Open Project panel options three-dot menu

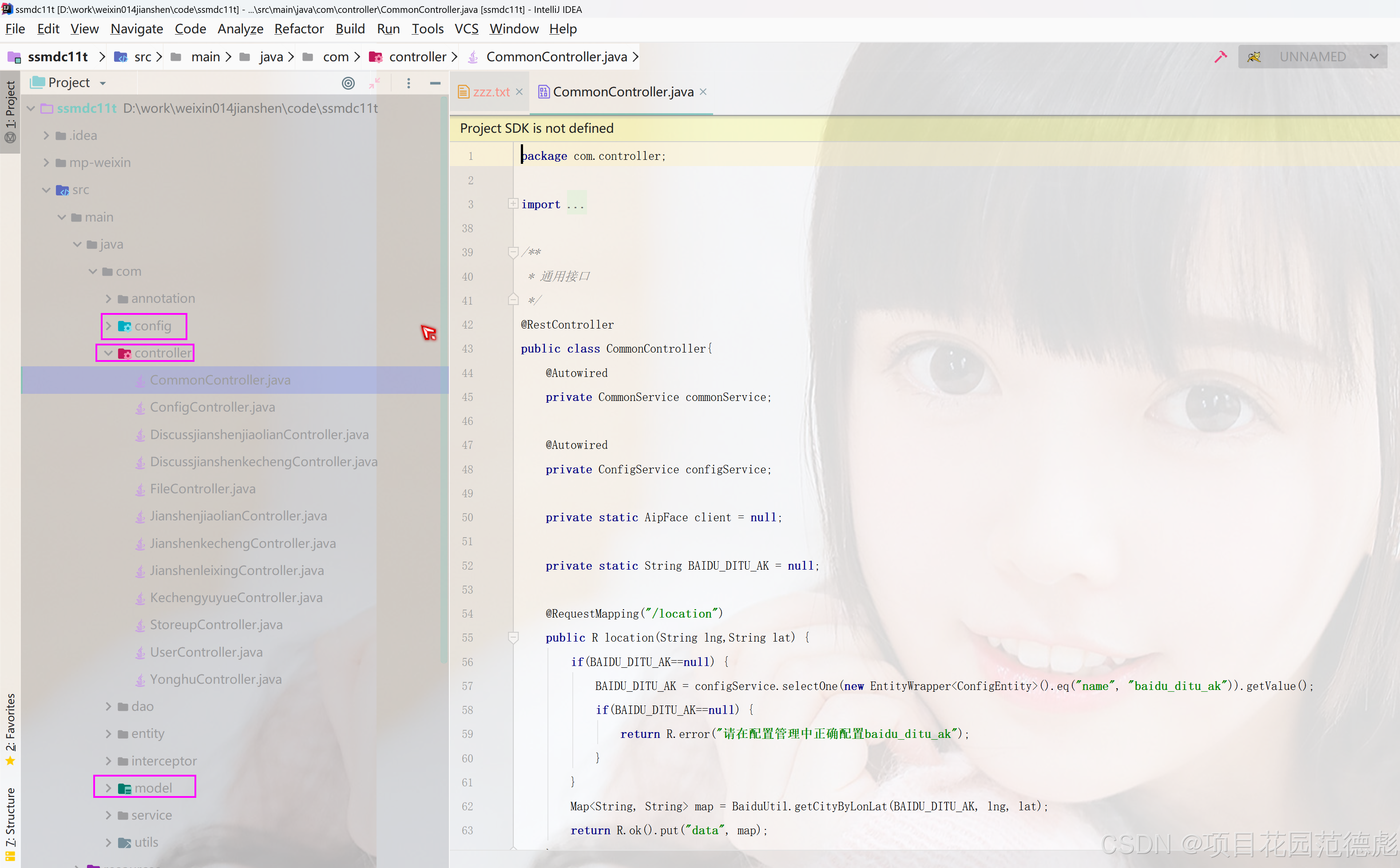408,83
